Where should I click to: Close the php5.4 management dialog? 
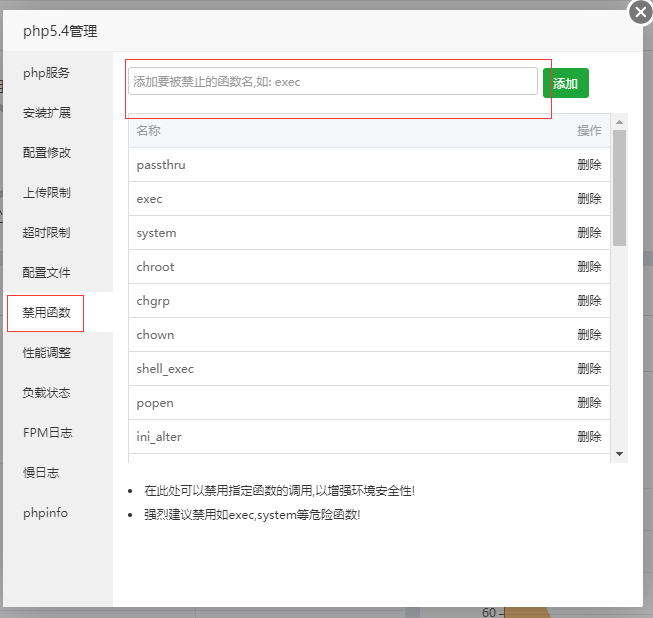pyautogui.click(x=640, y=13)
